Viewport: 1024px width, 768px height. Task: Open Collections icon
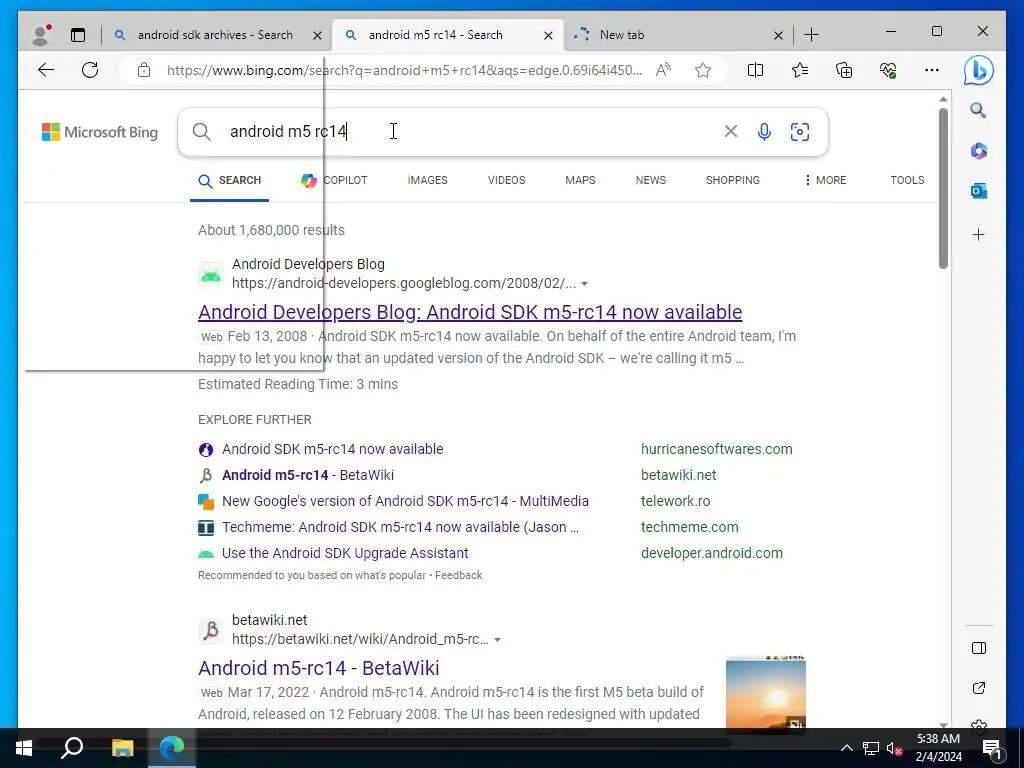coord(844,70)
